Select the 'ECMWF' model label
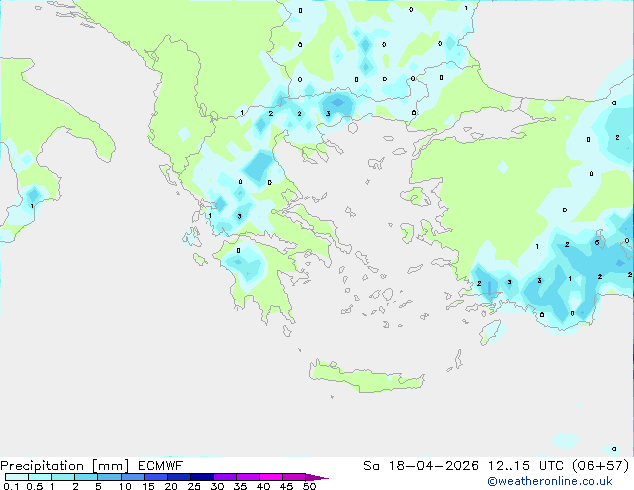 click(161, 466)
